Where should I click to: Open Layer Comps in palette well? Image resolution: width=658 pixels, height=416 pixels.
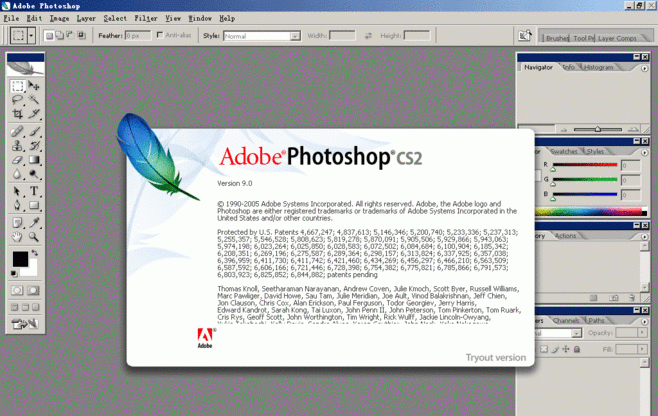pyautogui.click(x=617, y=38)
